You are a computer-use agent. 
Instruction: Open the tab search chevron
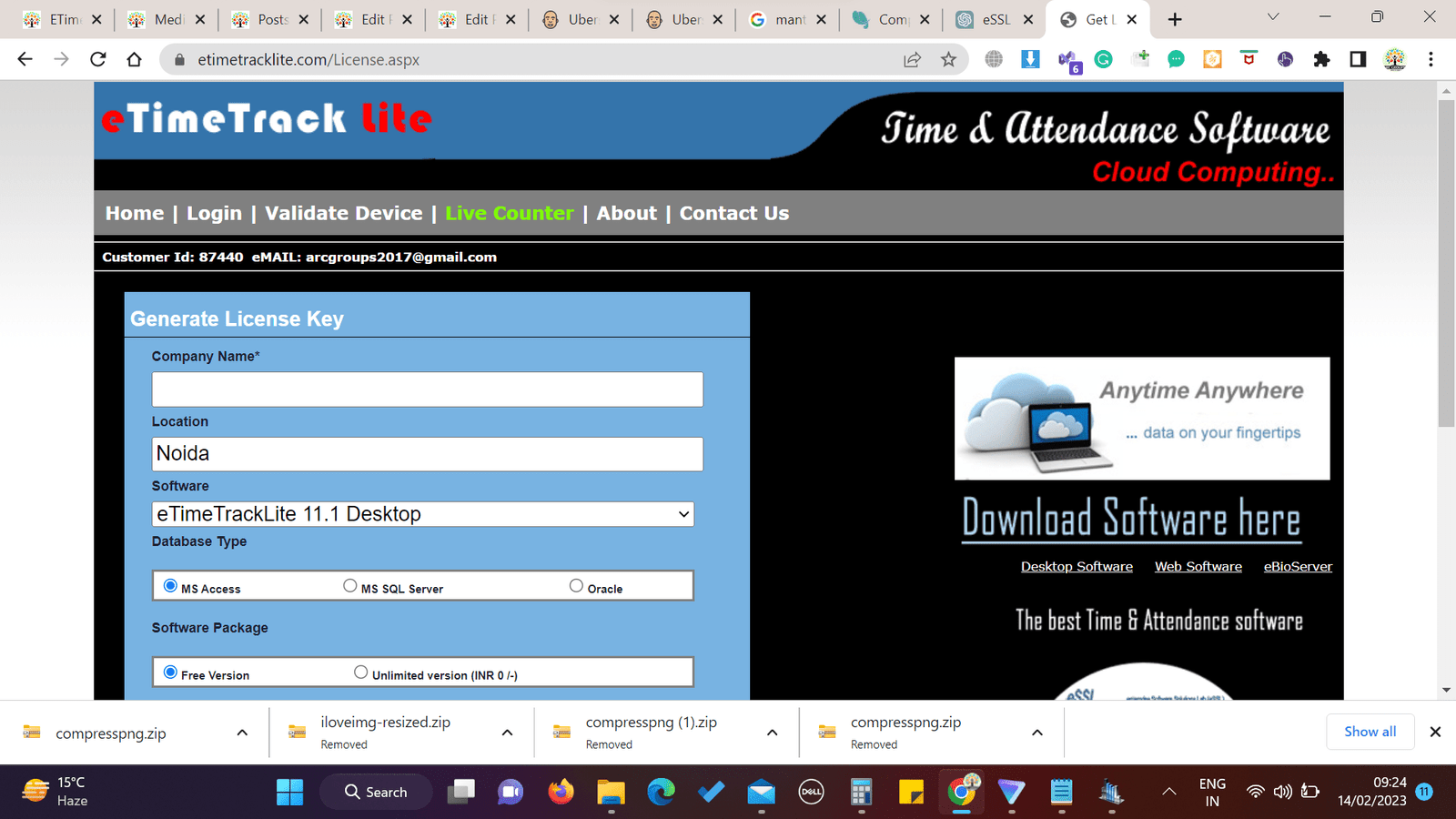[x=1273, y=17]
